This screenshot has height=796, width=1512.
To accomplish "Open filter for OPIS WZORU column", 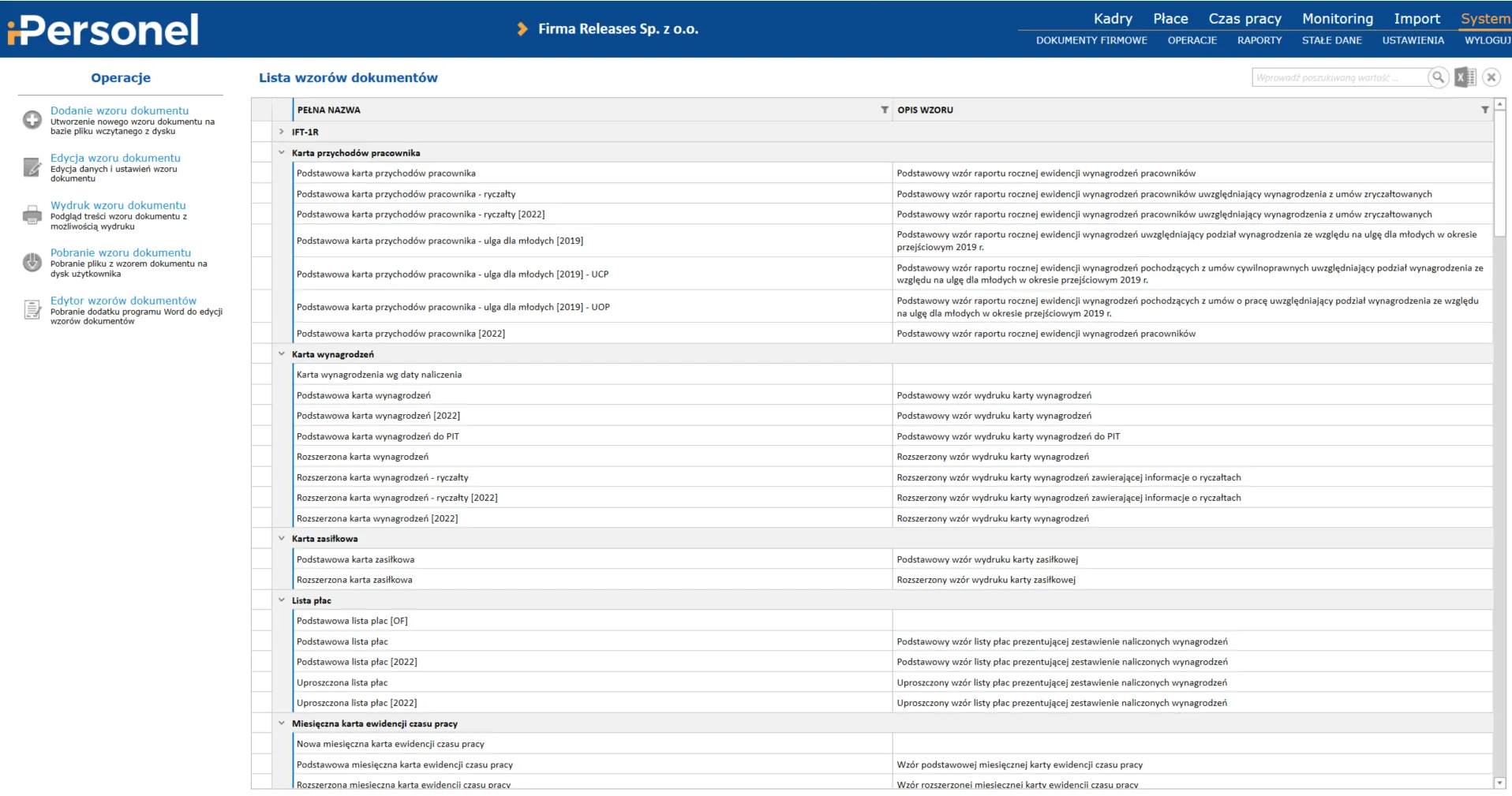I will coord(1484,110).
